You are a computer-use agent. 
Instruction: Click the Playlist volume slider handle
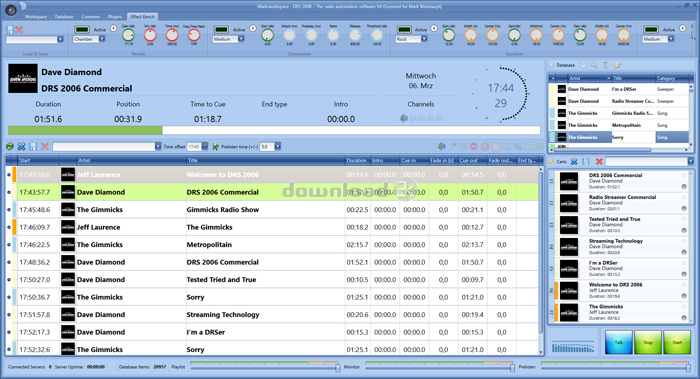338,368
